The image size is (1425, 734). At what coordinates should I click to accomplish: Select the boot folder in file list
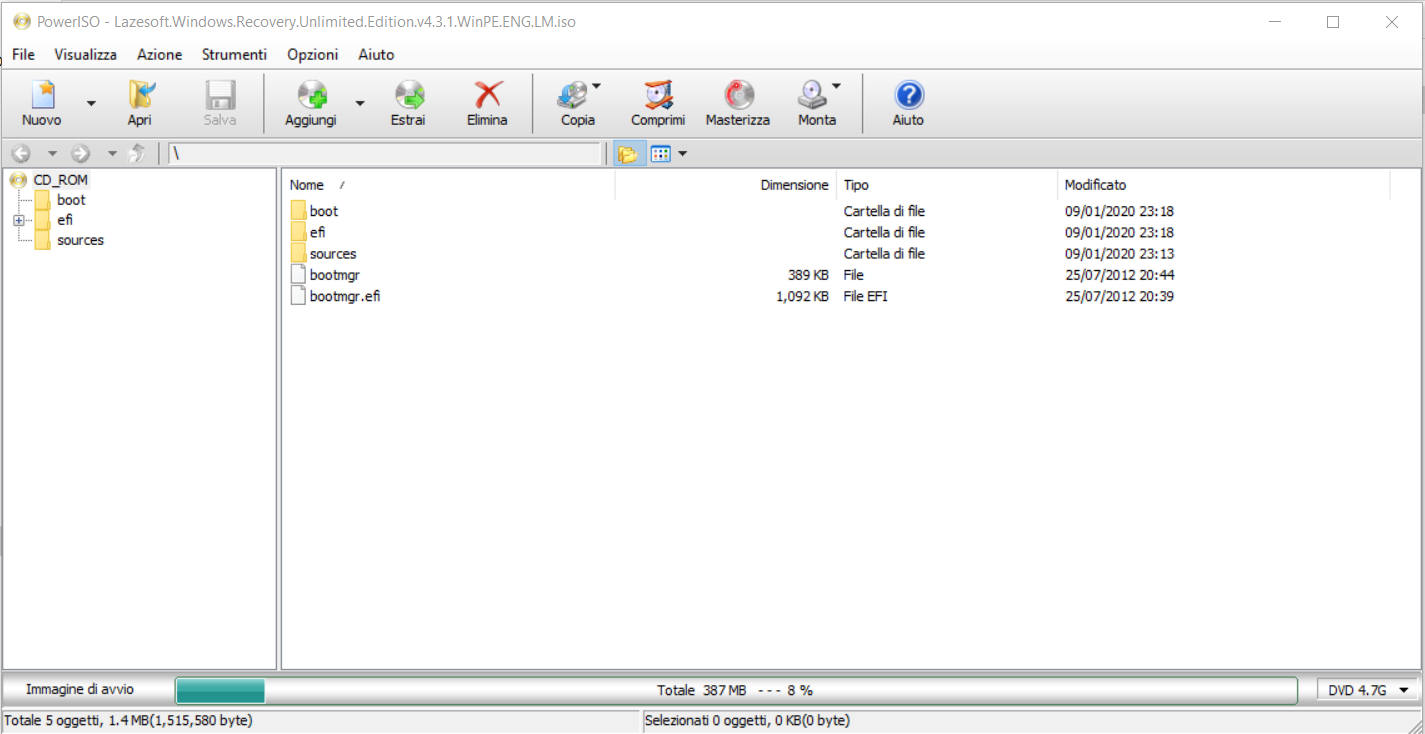coord(324,211)
